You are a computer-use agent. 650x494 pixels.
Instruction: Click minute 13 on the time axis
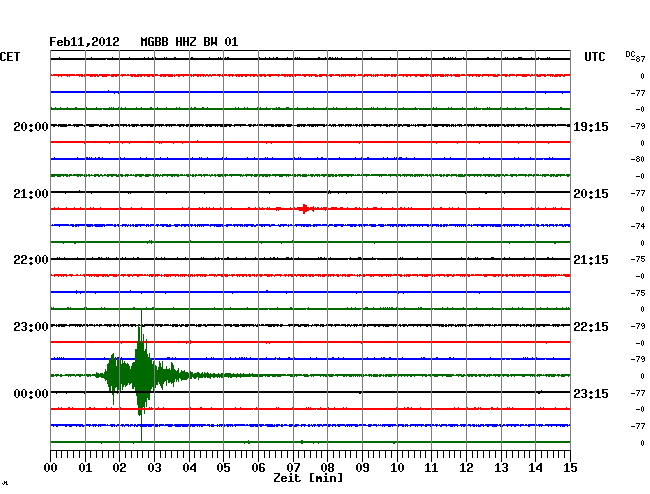pyautogui.click(x=501, y=468)
